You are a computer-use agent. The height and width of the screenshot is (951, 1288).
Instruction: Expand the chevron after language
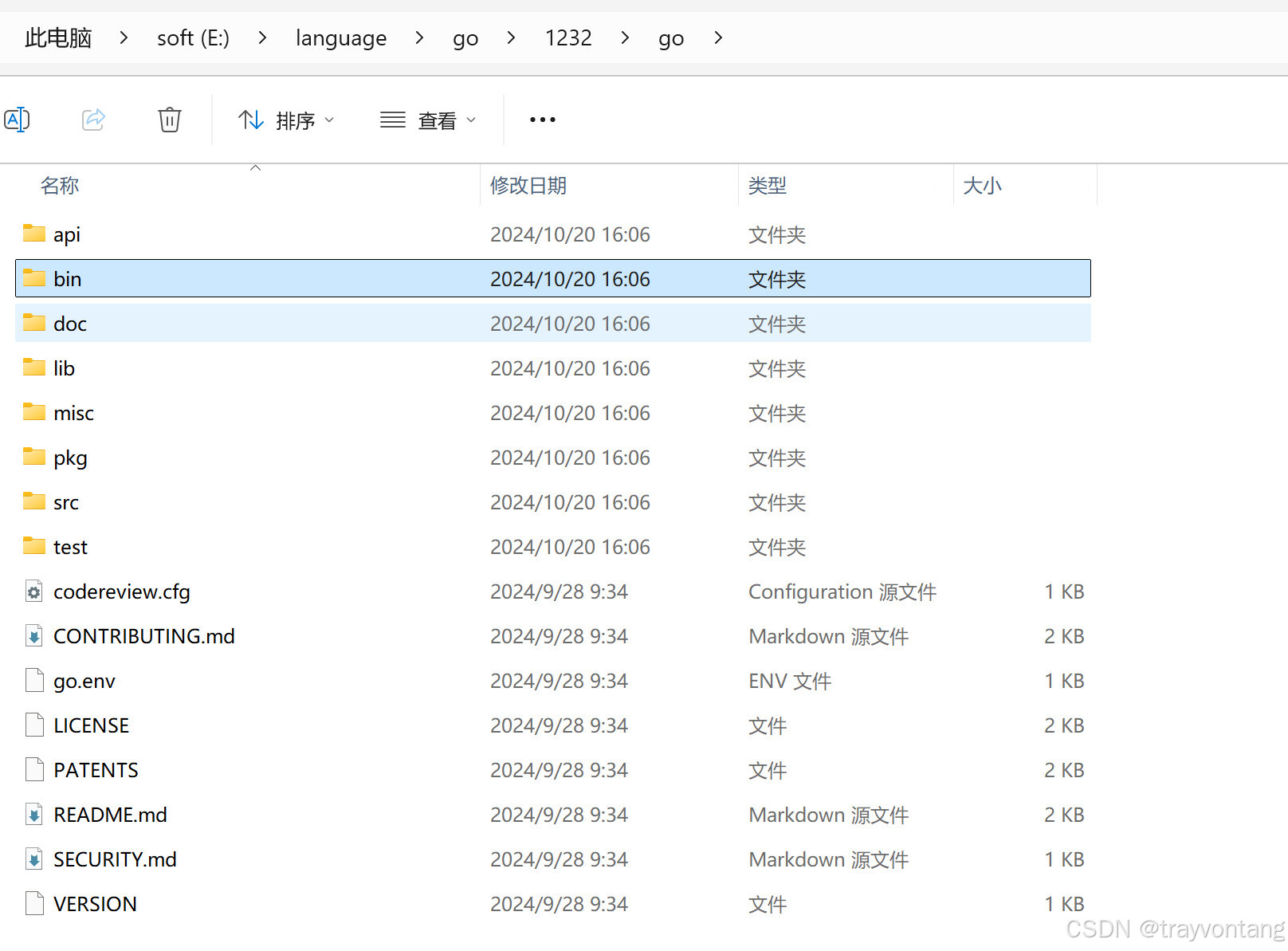point(419,37)
